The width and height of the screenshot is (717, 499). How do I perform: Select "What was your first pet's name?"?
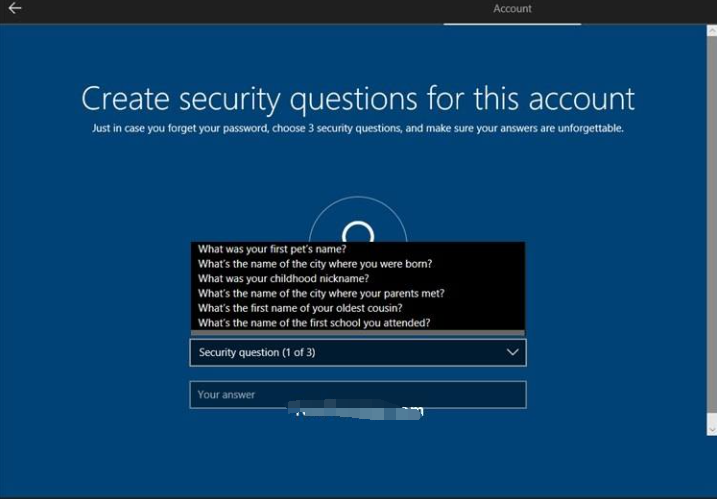[273, 249]
